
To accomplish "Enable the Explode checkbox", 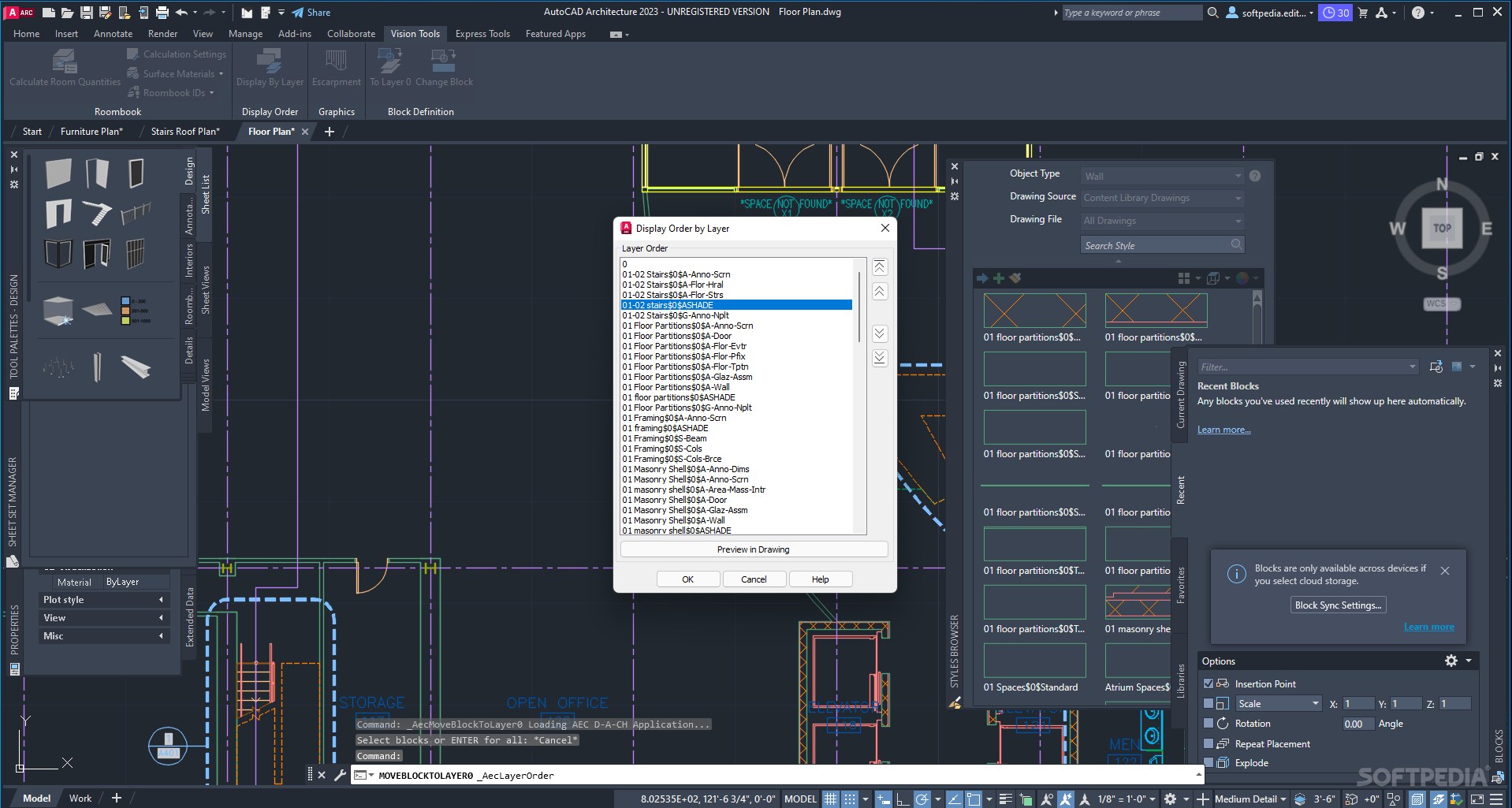I will [1208, 762].
